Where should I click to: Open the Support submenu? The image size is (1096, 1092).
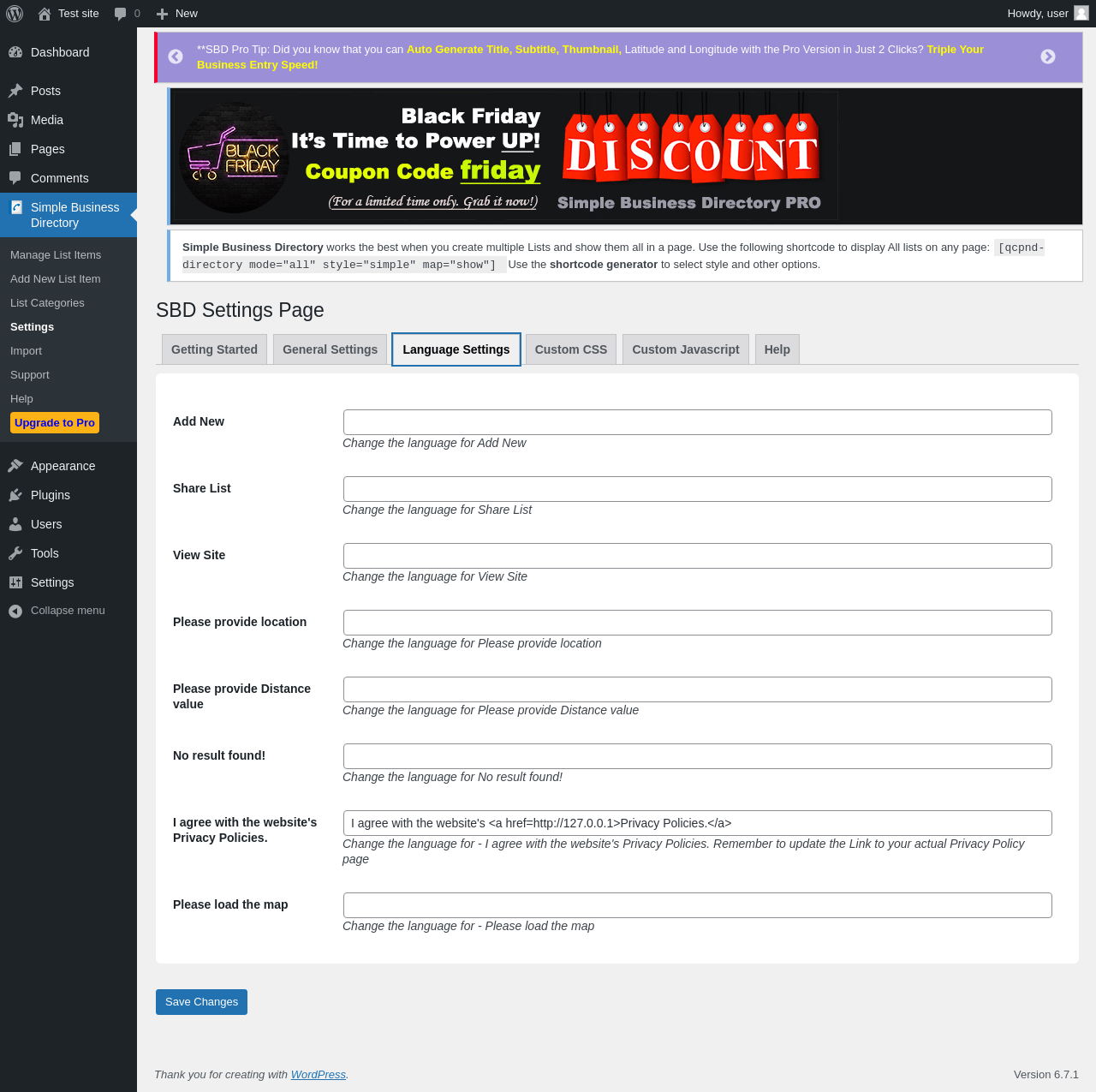pyautogui.click(x=30, y=375)
